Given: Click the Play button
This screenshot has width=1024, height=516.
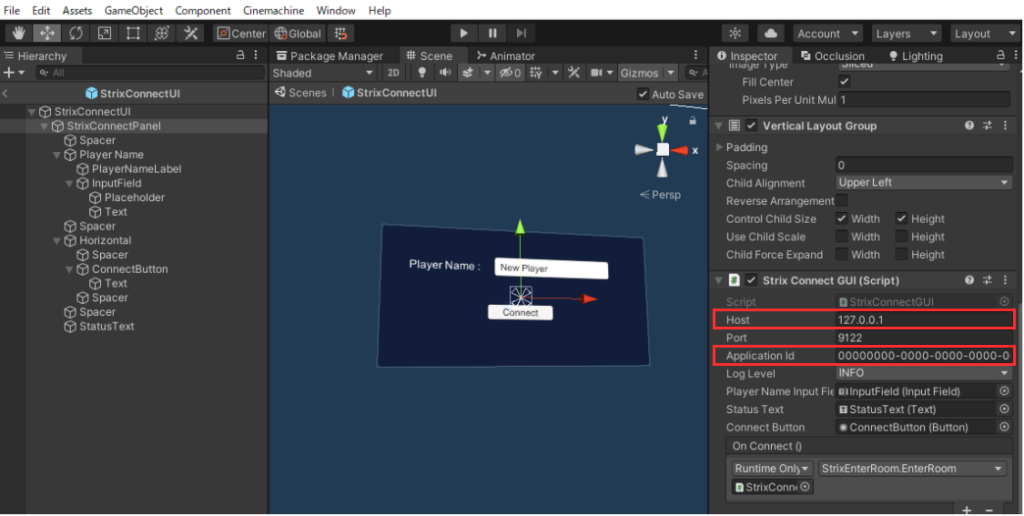Looking at the screenshot, I should 464,33.
